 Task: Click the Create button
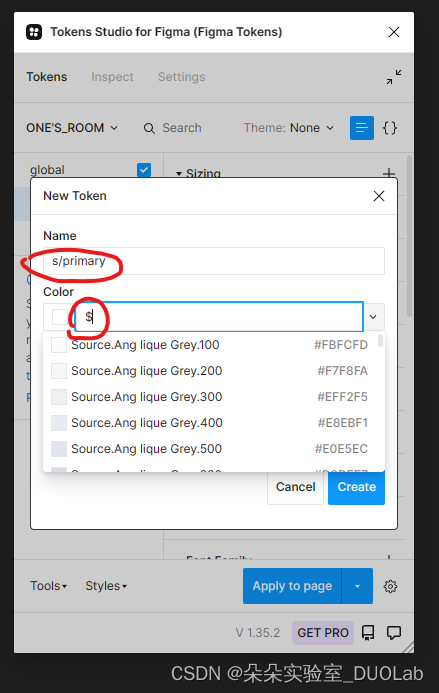point(356,487)
